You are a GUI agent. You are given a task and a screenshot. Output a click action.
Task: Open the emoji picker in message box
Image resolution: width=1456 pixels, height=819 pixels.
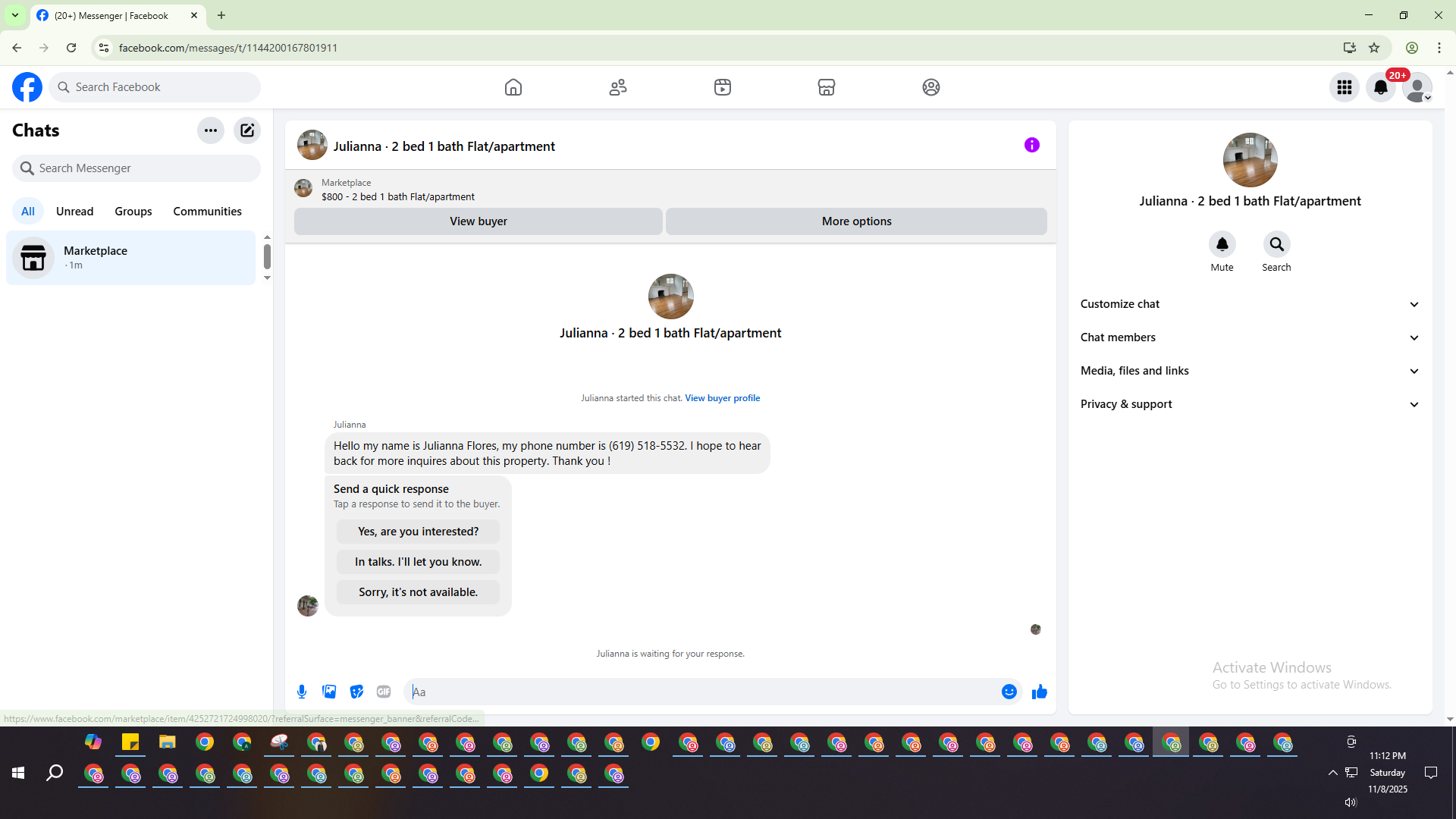1009,692
